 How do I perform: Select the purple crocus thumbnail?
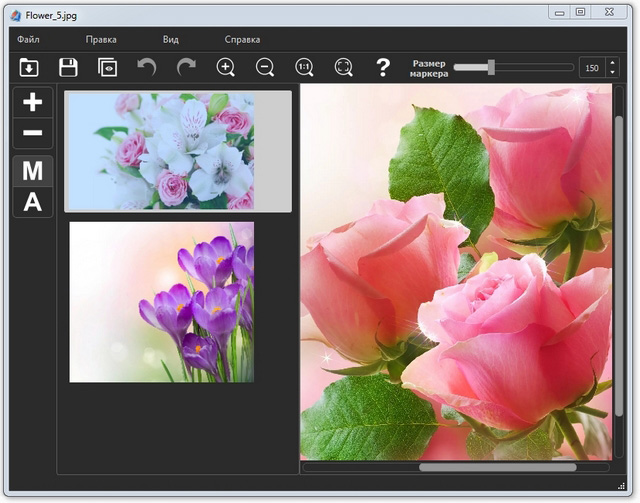(161, 302)
